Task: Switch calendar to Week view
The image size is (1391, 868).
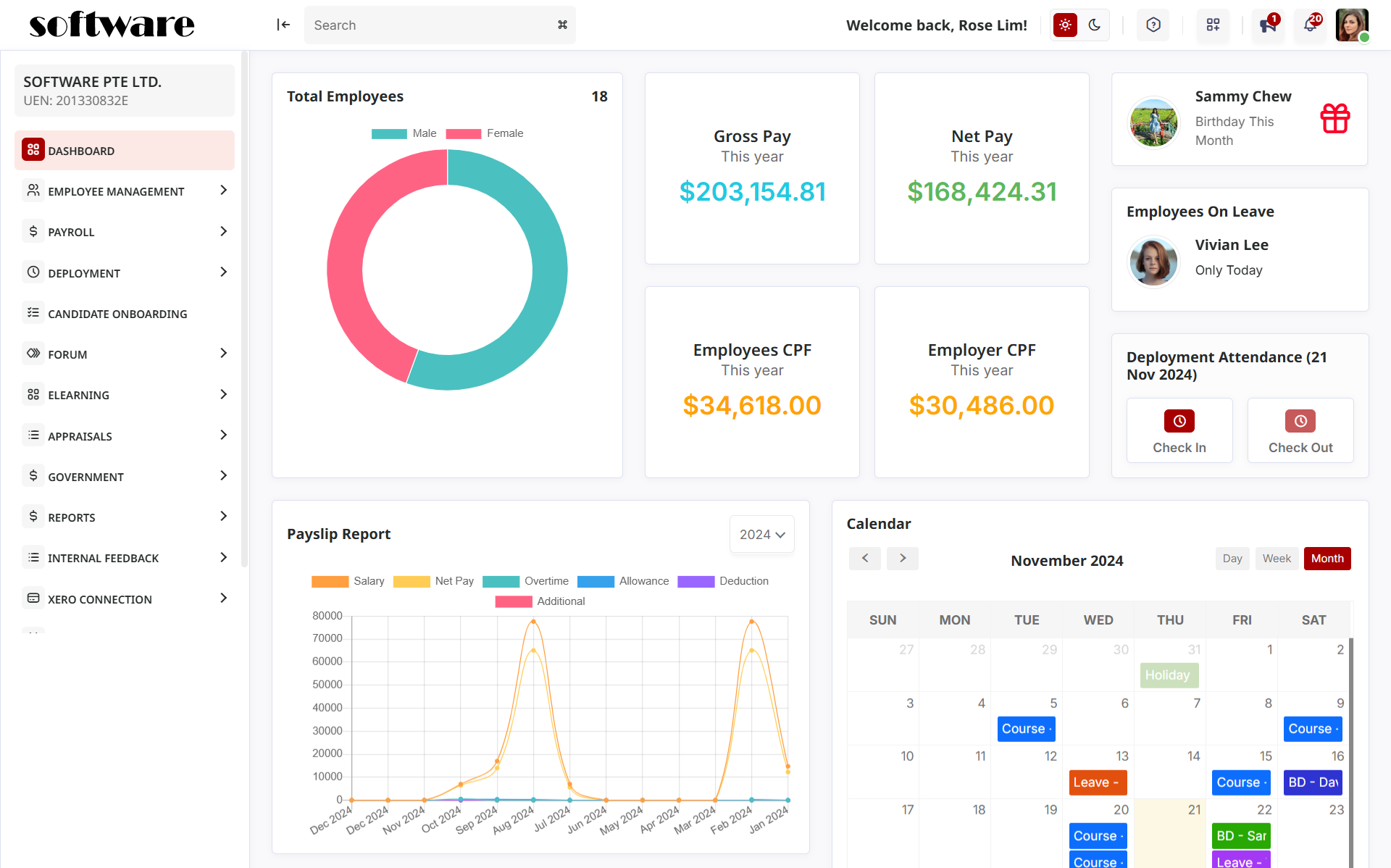Action: tap(1276, 559)
